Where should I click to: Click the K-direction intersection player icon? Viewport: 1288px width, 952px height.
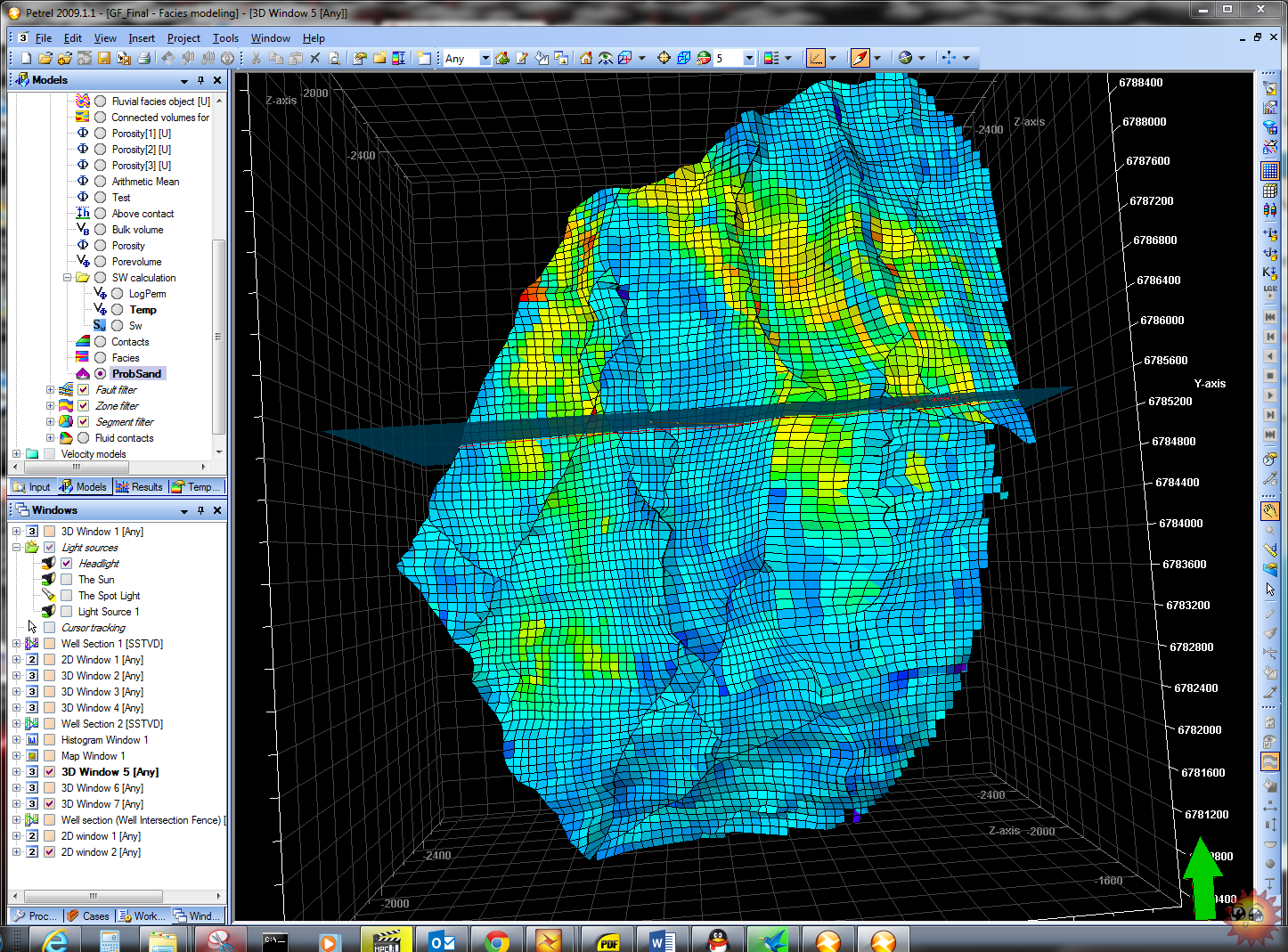pos(1270,273)
